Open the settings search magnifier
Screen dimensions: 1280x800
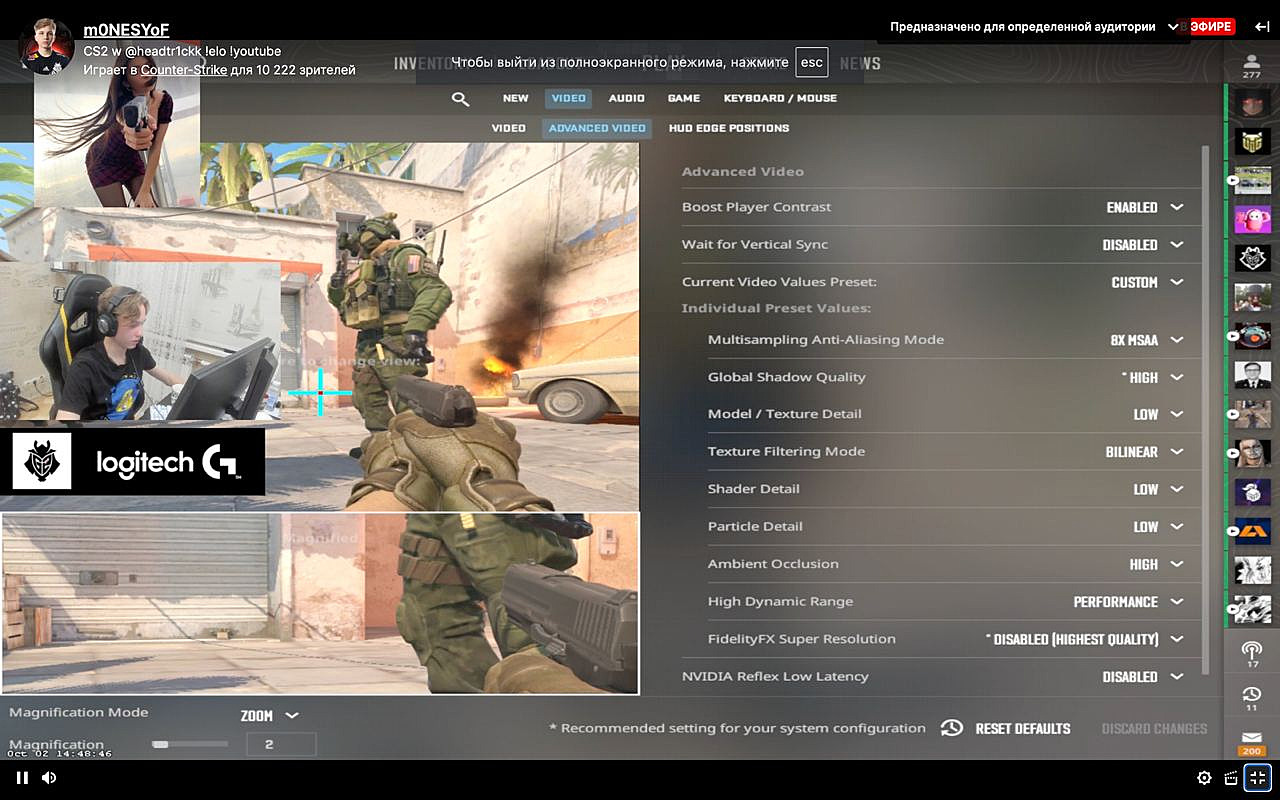click(x=460, y=99)
